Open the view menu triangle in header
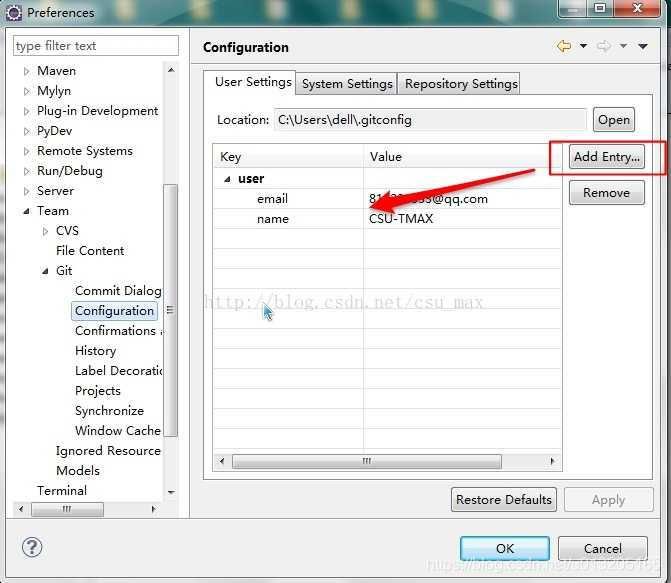The height and width of the screenshot is (583, 671). (643, 46)
